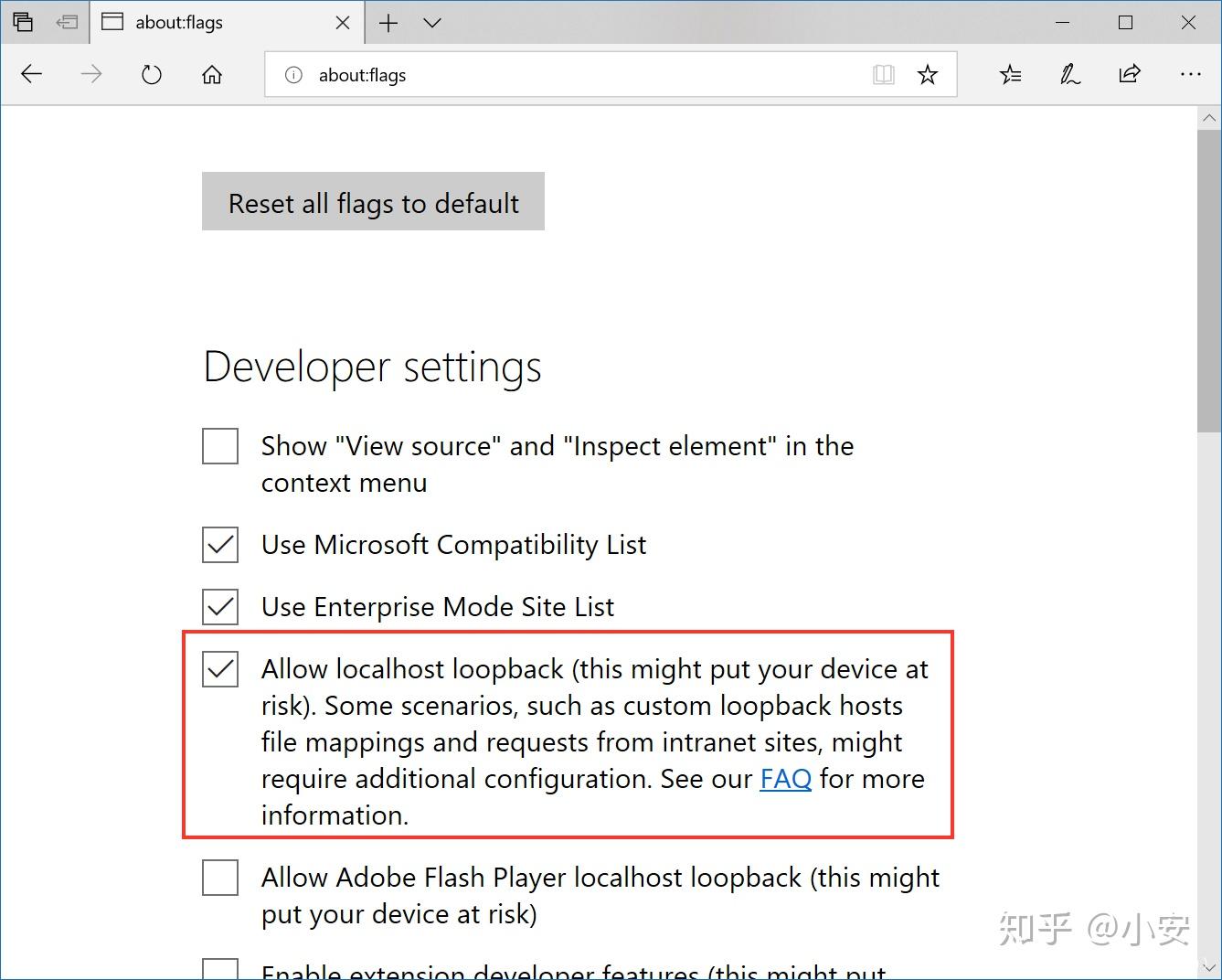Click Reset all flags to default
1222x980 pixels.
coord(372,202)
